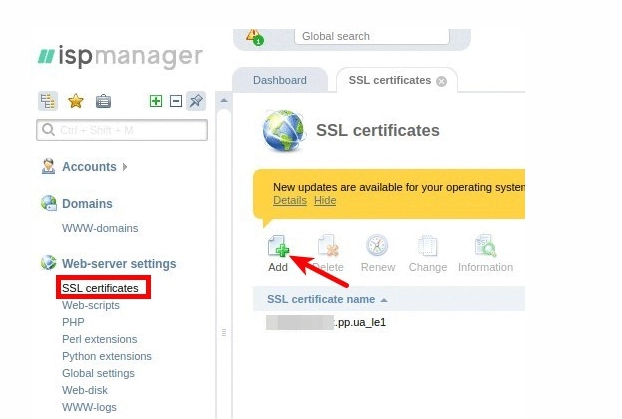
Task: Switch to tree menu view icon
Action: tap(47, 101)
